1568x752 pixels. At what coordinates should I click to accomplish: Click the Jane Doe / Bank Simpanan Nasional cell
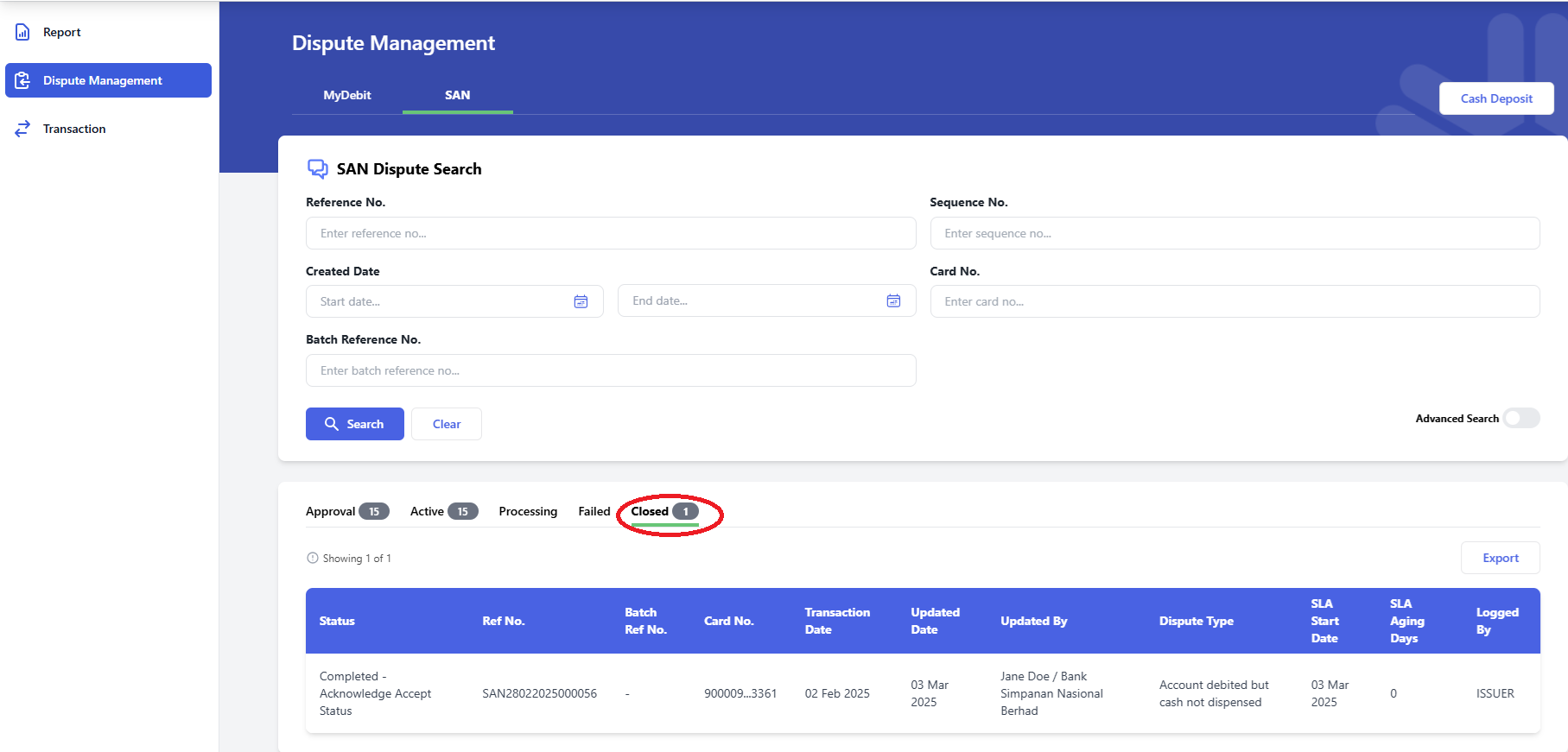click(x=1051, y=693)
